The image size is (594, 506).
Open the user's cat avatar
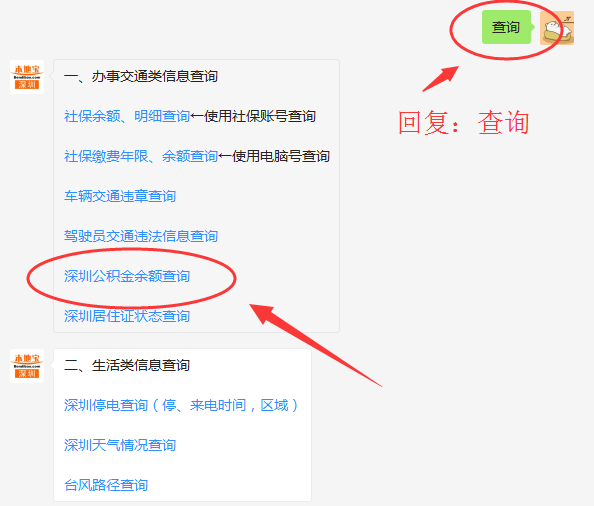(556, 28)
